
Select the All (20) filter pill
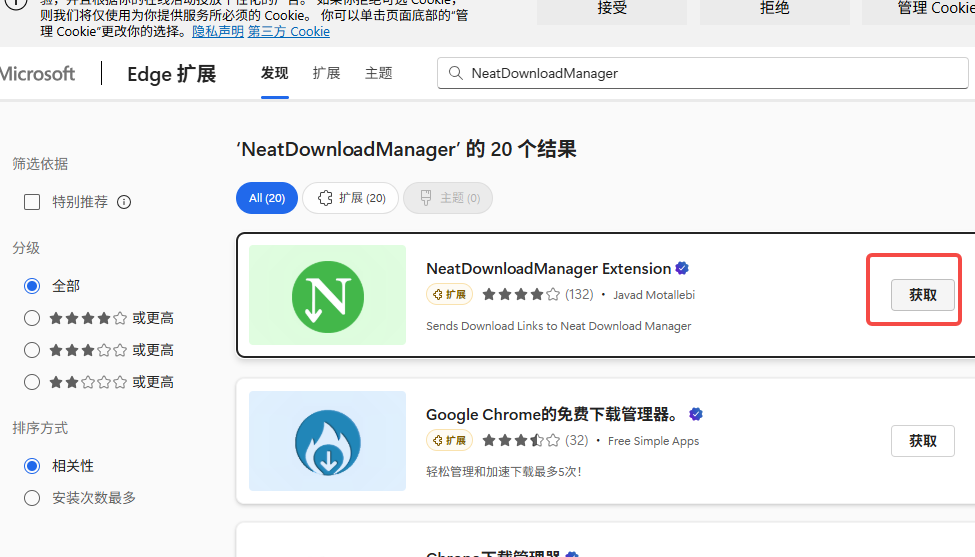click(x=267, y=198)
